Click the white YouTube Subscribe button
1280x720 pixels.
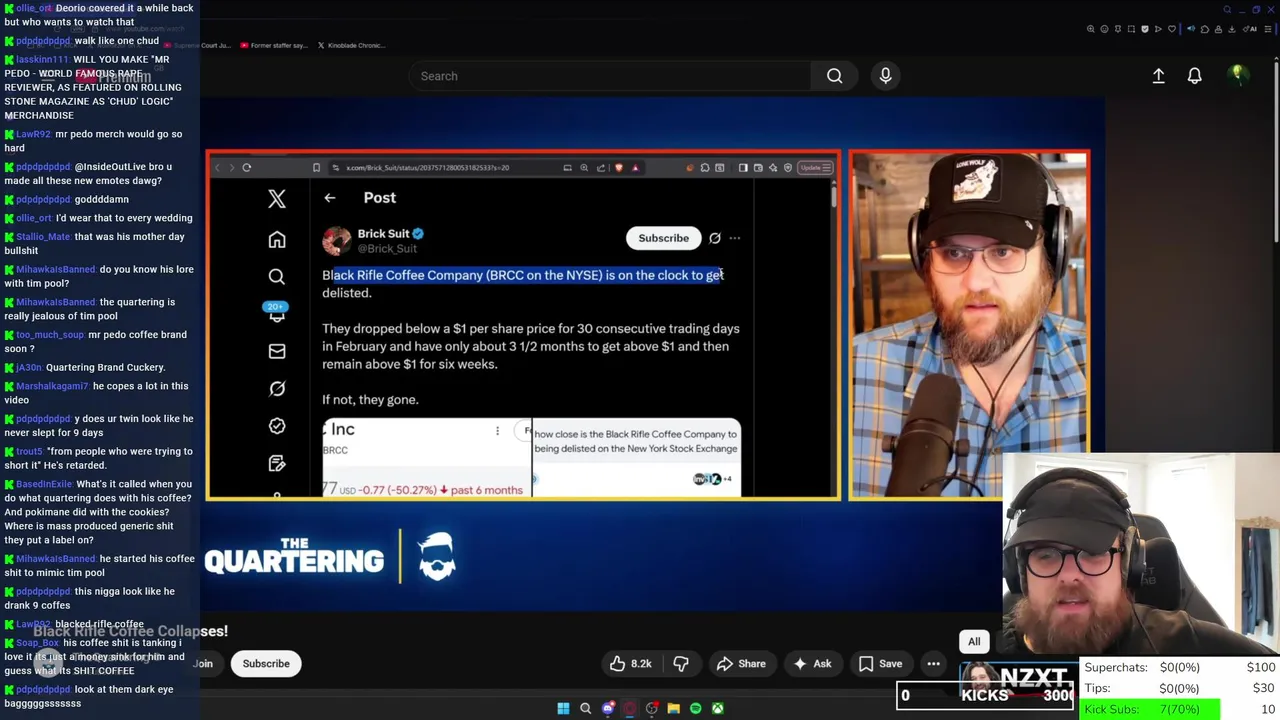266,664
